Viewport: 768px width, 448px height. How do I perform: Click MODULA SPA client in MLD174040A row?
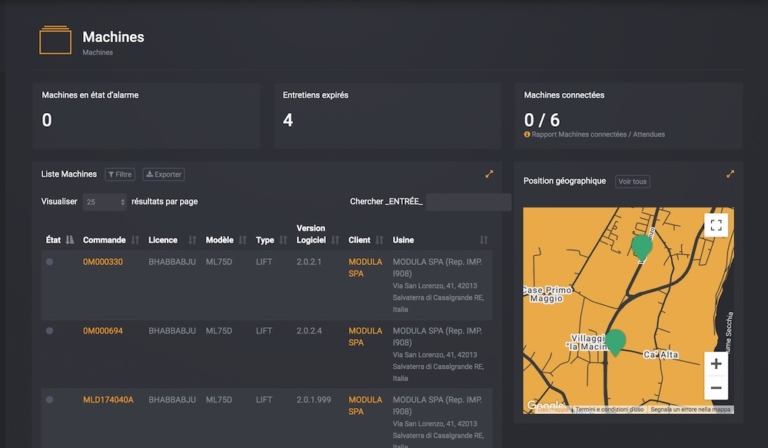[365, 406]
